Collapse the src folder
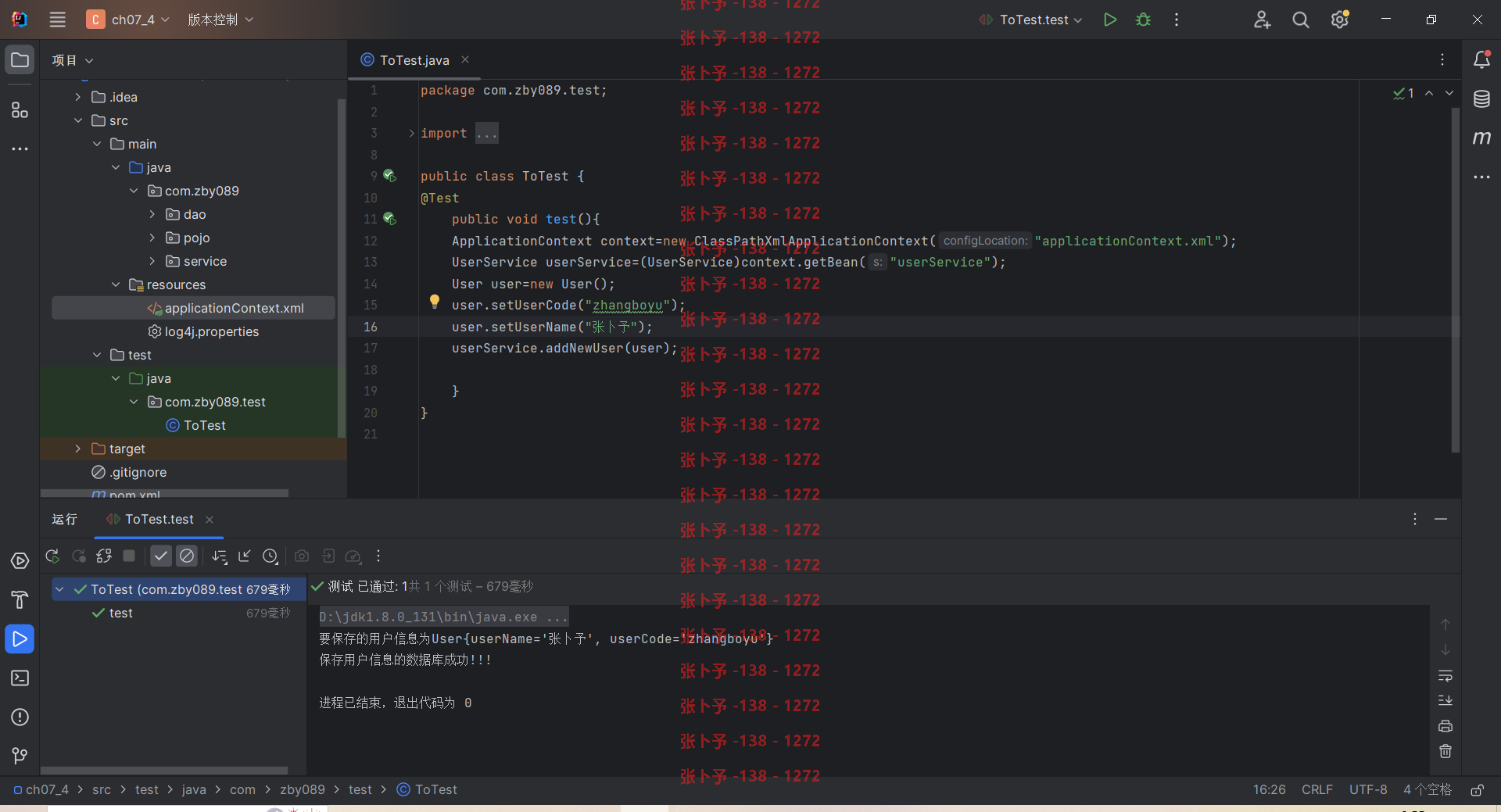 (x=77, y=120)
